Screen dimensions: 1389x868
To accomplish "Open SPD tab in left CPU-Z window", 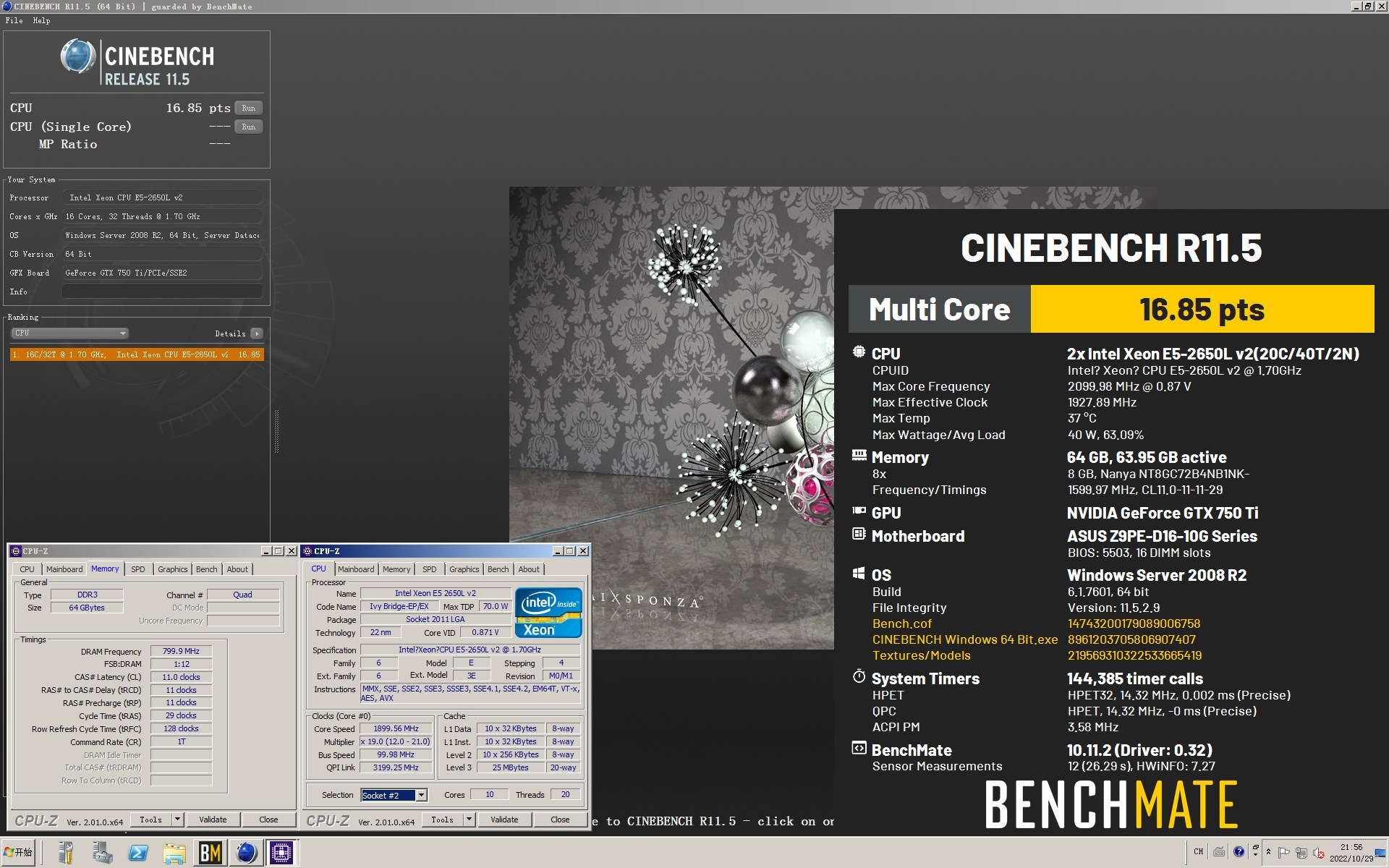I will 137,569.
